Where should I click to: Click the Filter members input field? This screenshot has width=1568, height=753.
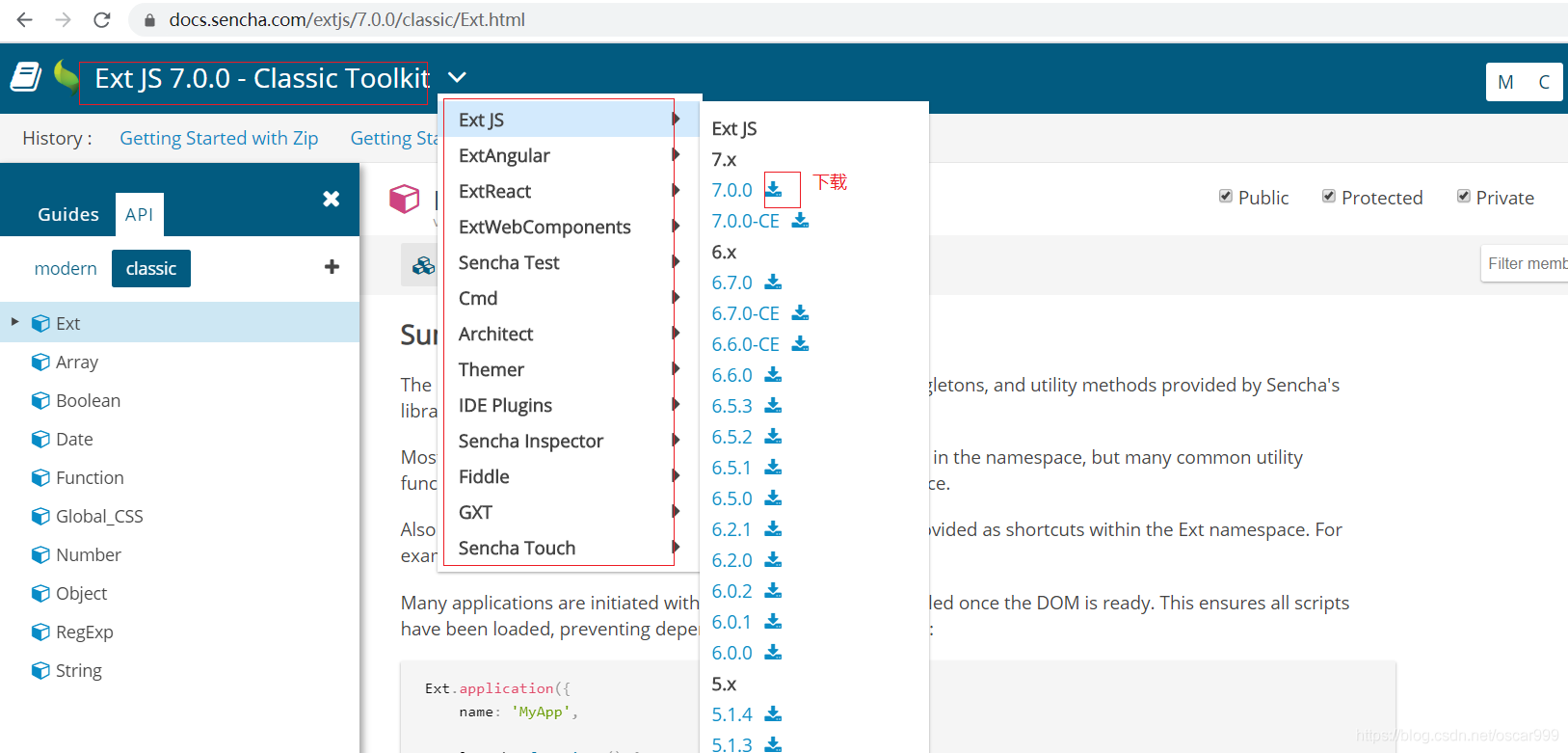pos(1525,263)
